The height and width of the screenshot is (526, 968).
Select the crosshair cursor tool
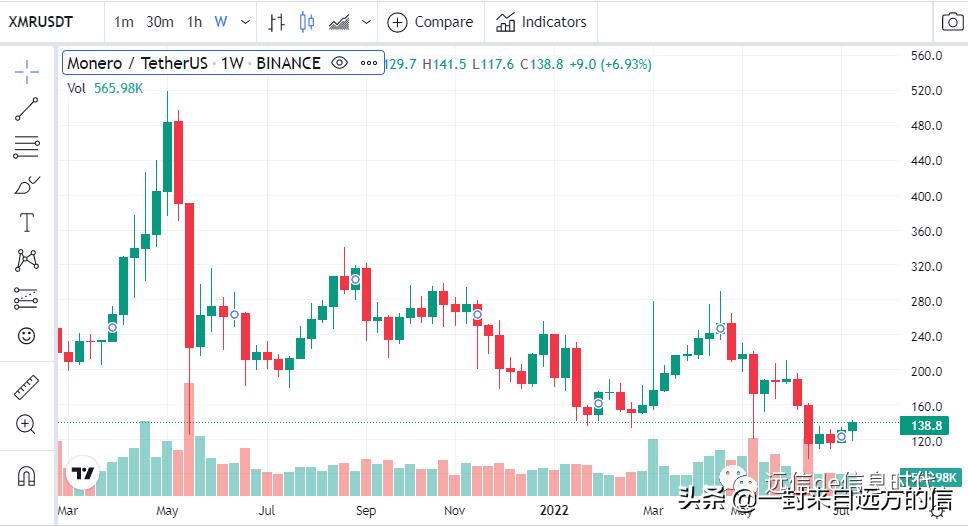(27, 72)
